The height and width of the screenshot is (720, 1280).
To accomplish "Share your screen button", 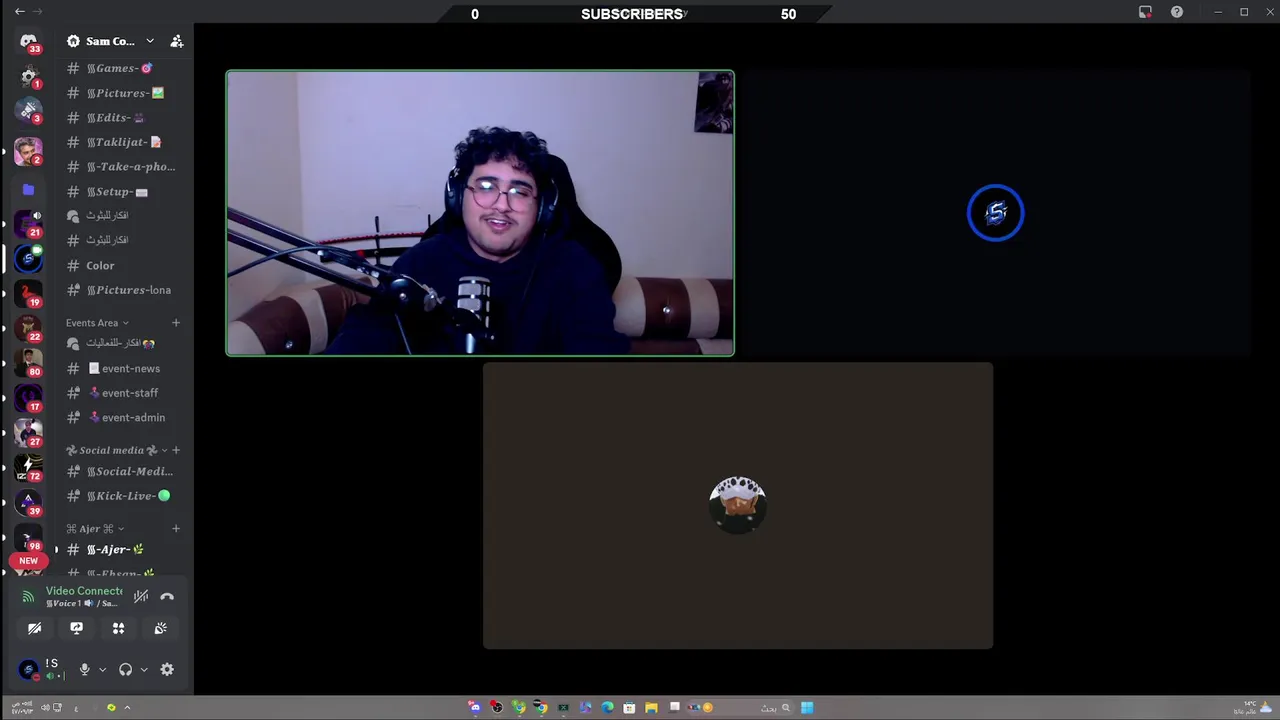I will [76, 628].
